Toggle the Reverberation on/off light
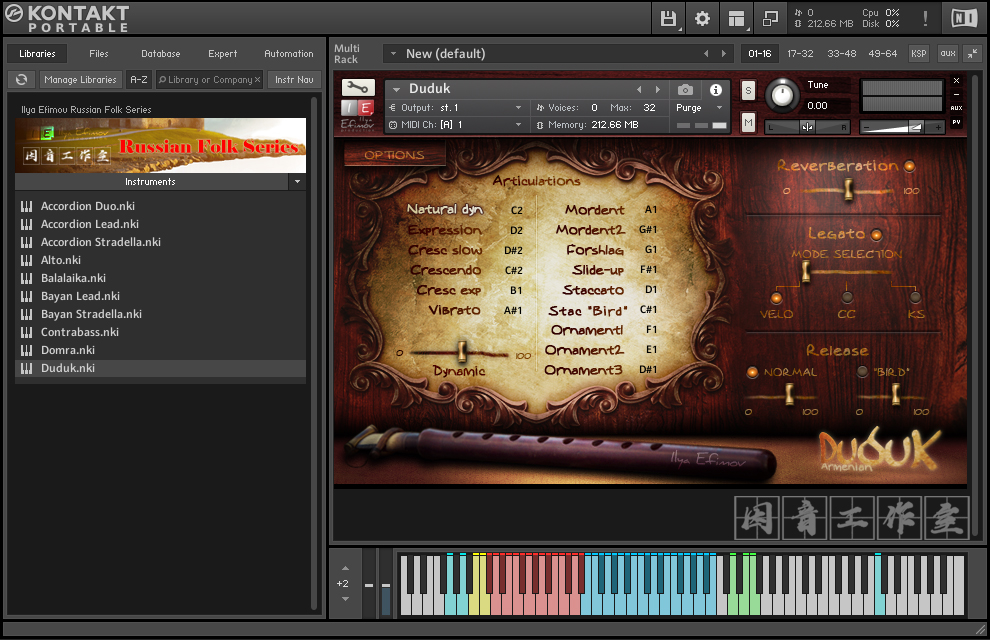This screenshot has width=990, height=640. (x=909, y=166)
